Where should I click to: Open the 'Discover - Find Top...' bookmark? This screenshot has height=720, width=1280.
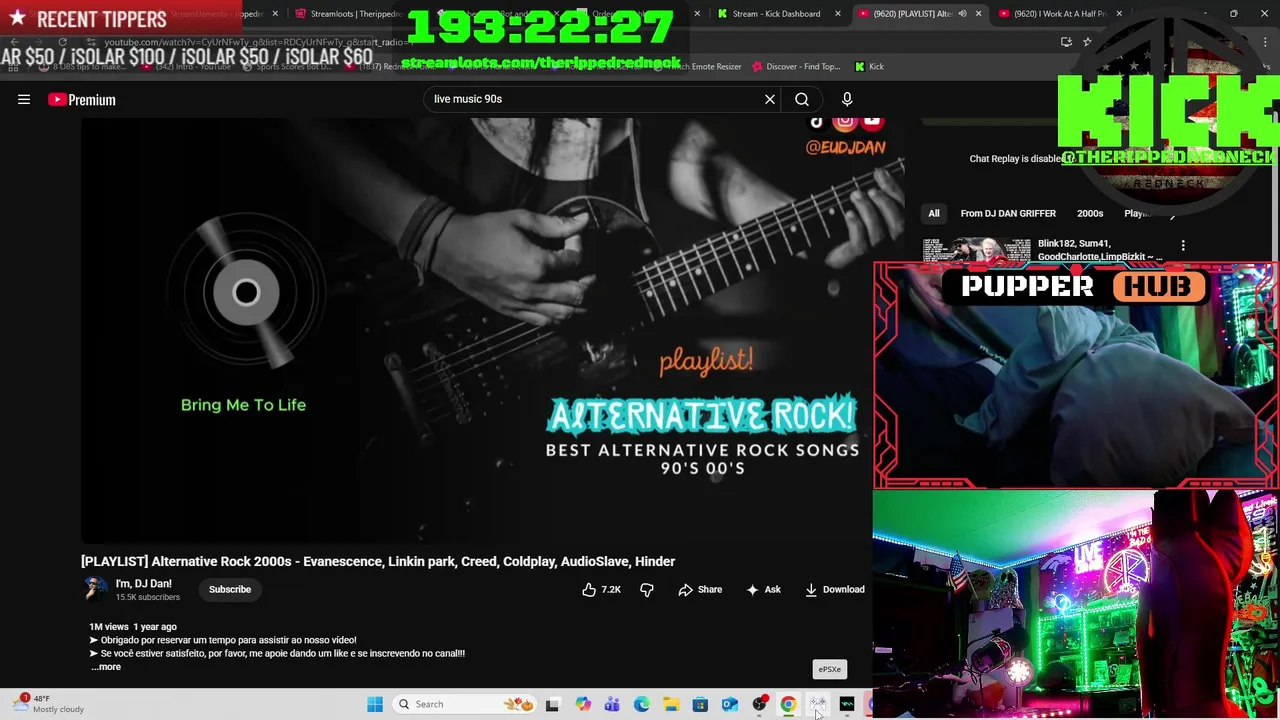[x=795, y=66]
